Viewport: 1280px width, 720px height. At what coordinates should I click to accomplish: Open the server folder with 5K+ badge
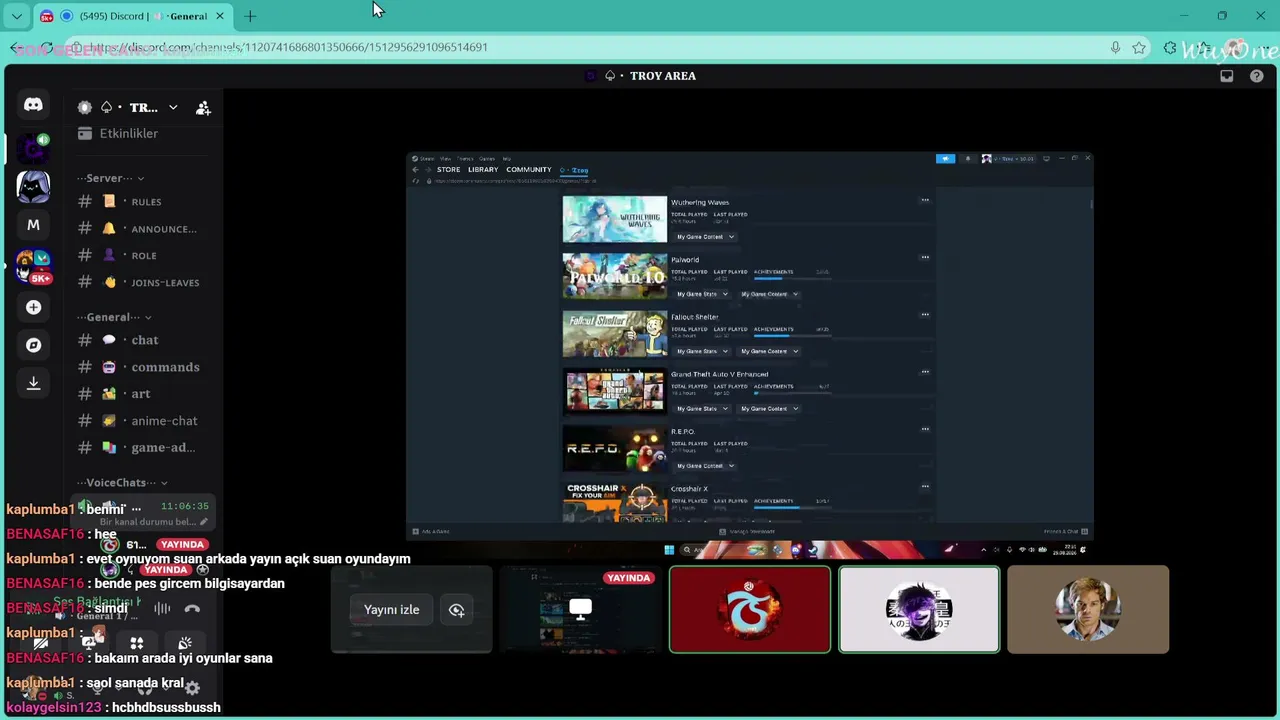coord(33,267)
